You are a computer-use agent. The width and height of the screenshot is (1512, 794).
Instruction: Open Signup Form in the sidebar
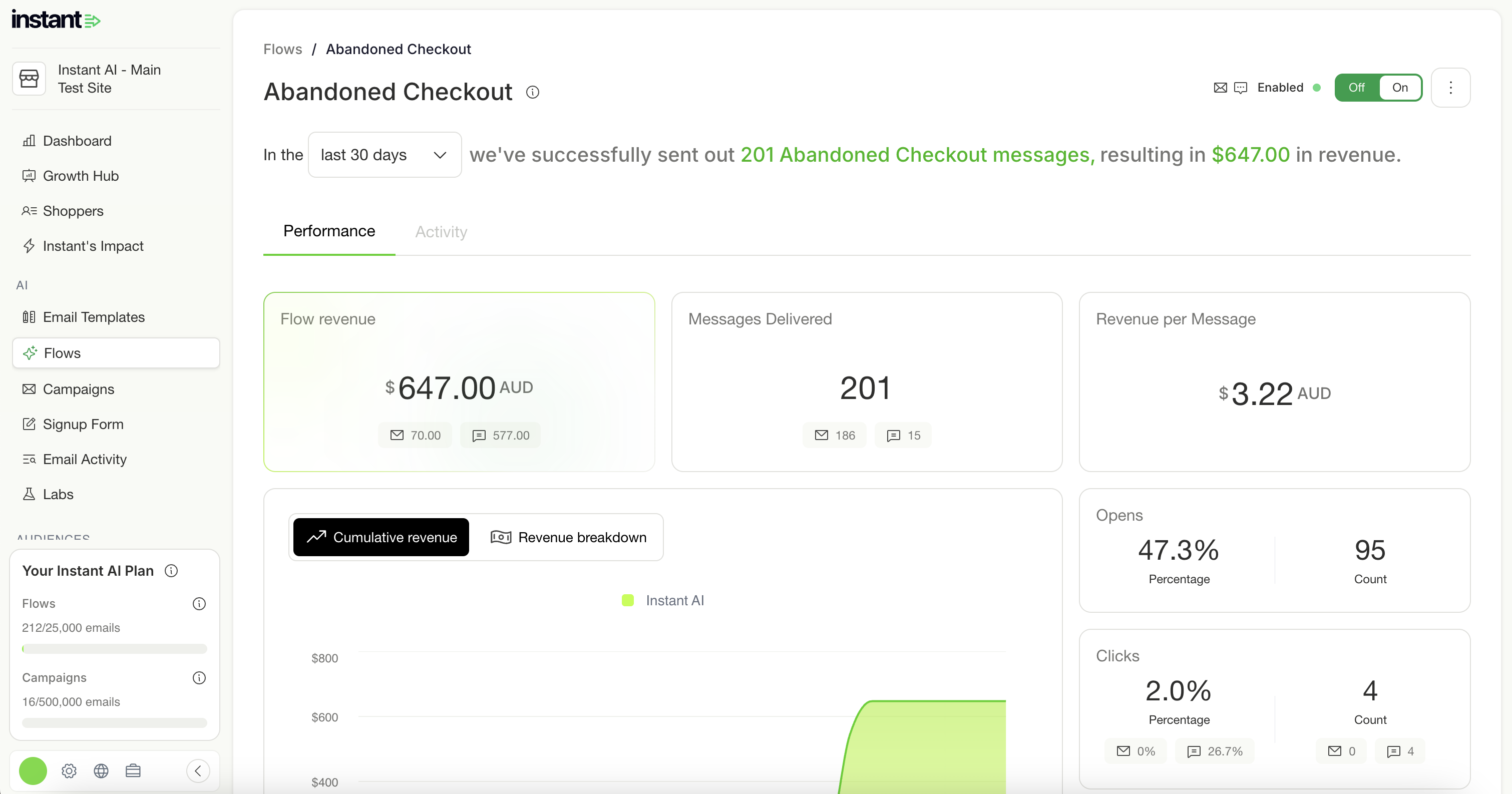coord(116,425)
